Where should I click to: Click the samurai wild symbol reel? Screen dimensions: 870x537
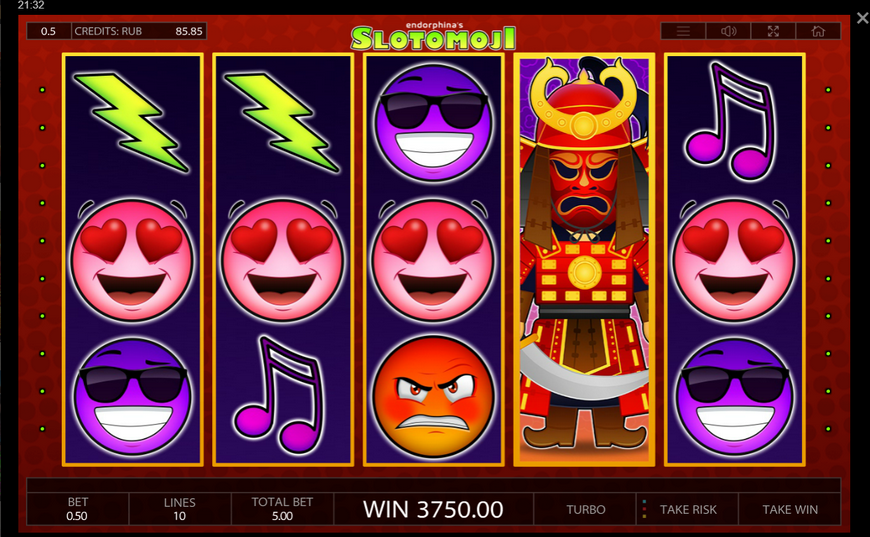tap(584, 259)
